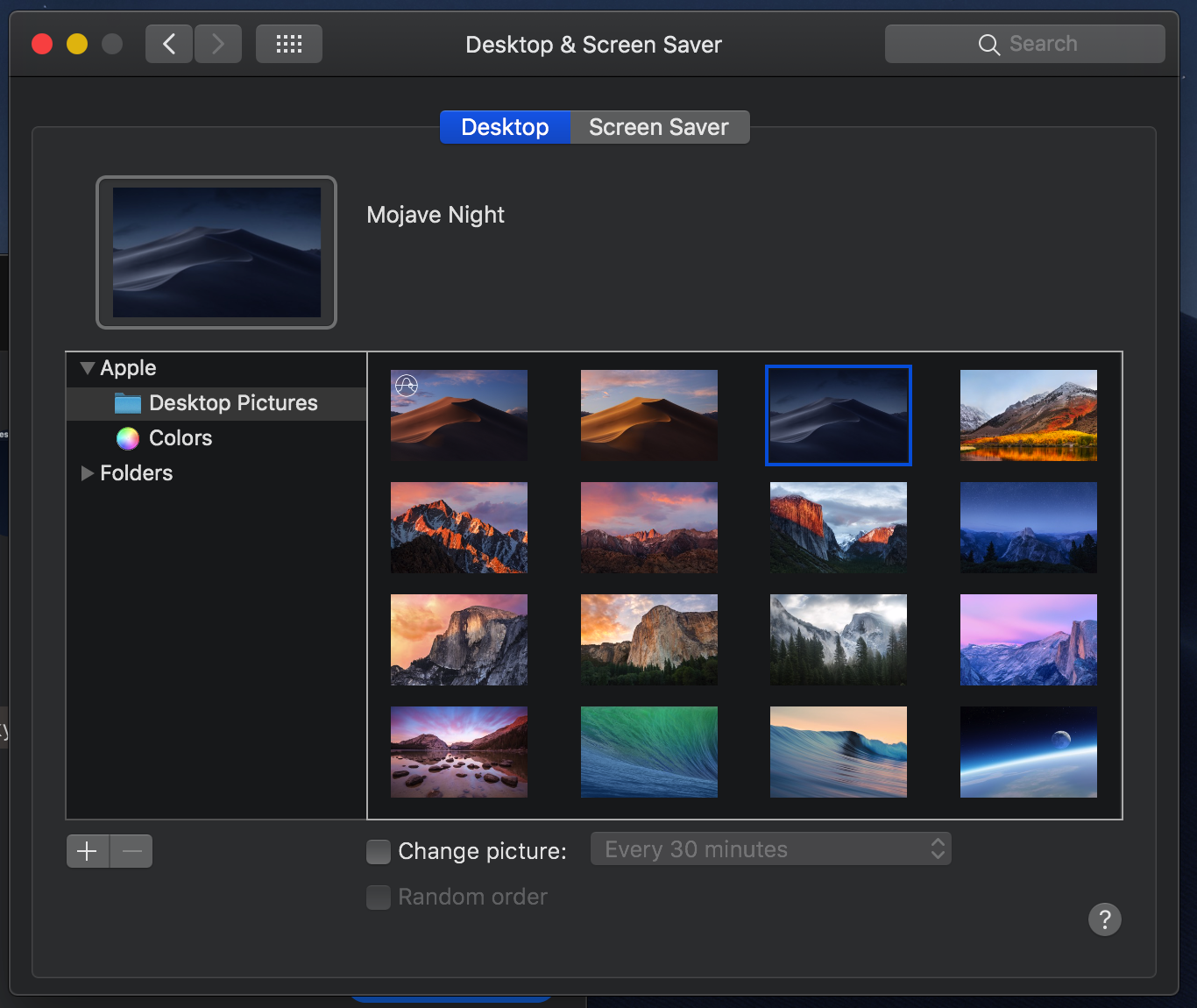Choose the High Sierra autumn lake wallpaper

(1029, 415)
